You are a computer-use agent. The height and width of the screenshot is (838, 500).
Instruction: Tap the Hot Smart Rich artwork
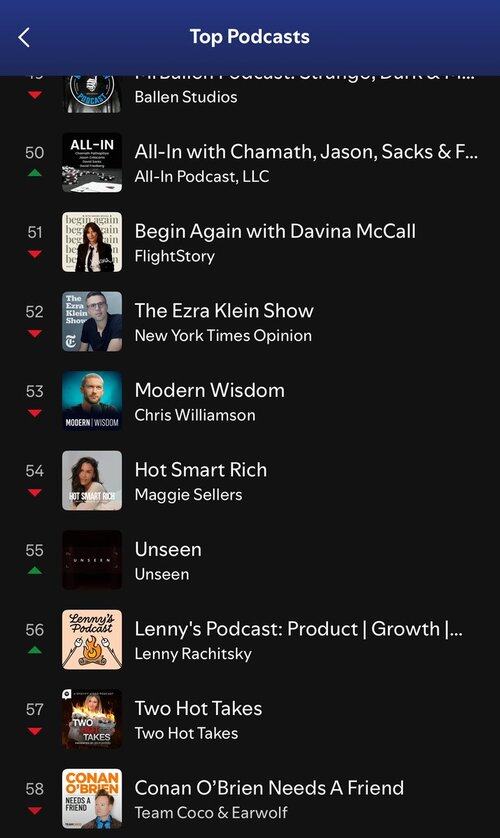pyautogui.click(x=92, y=481)
